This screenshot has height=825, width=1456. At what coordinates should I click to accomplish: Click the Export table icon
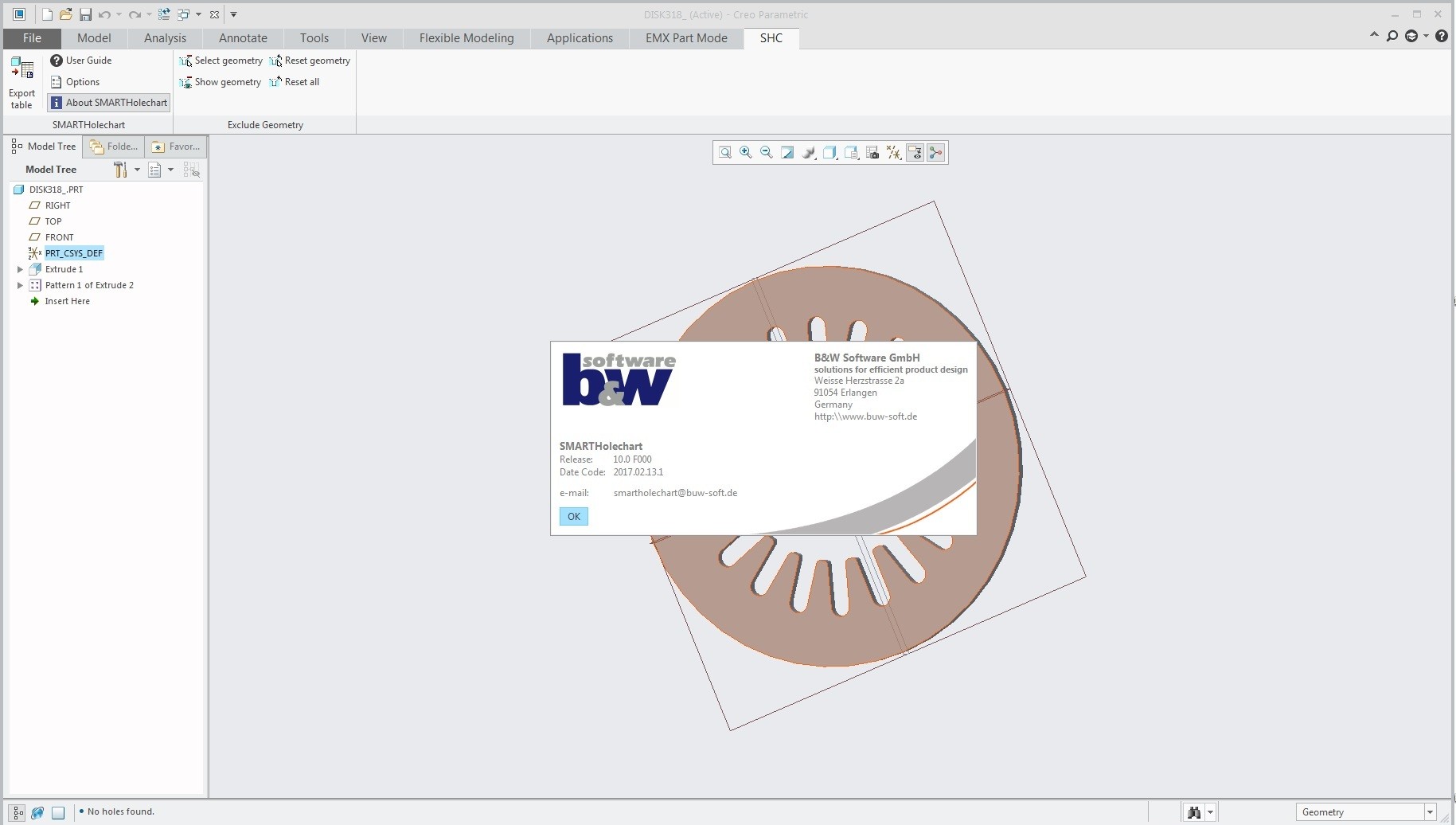pyautogui.click(x=21, y=83)
